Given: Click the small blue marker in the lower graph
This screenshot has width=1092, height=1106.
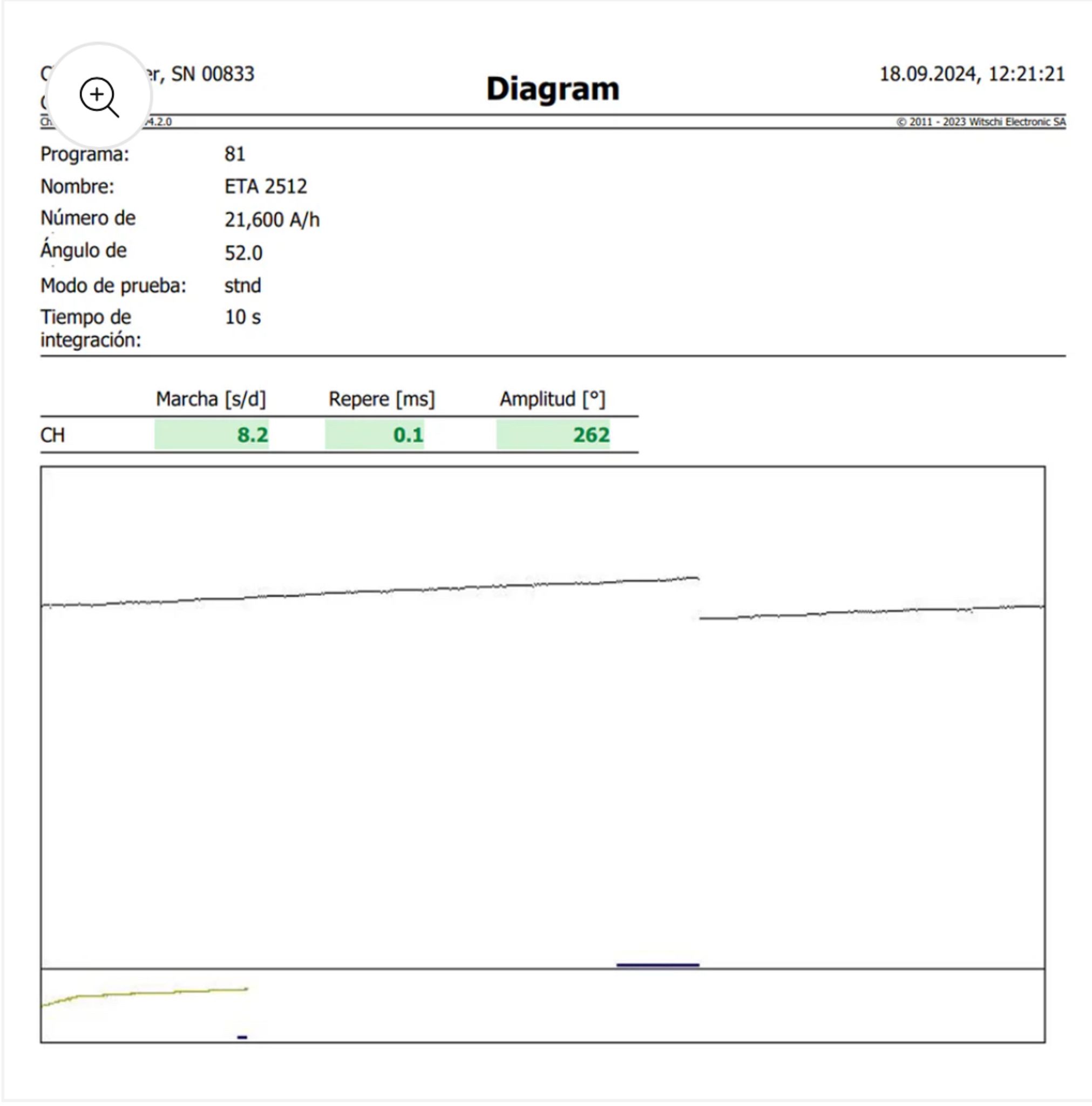Looking at the screenshot, I should point(242,1037).
